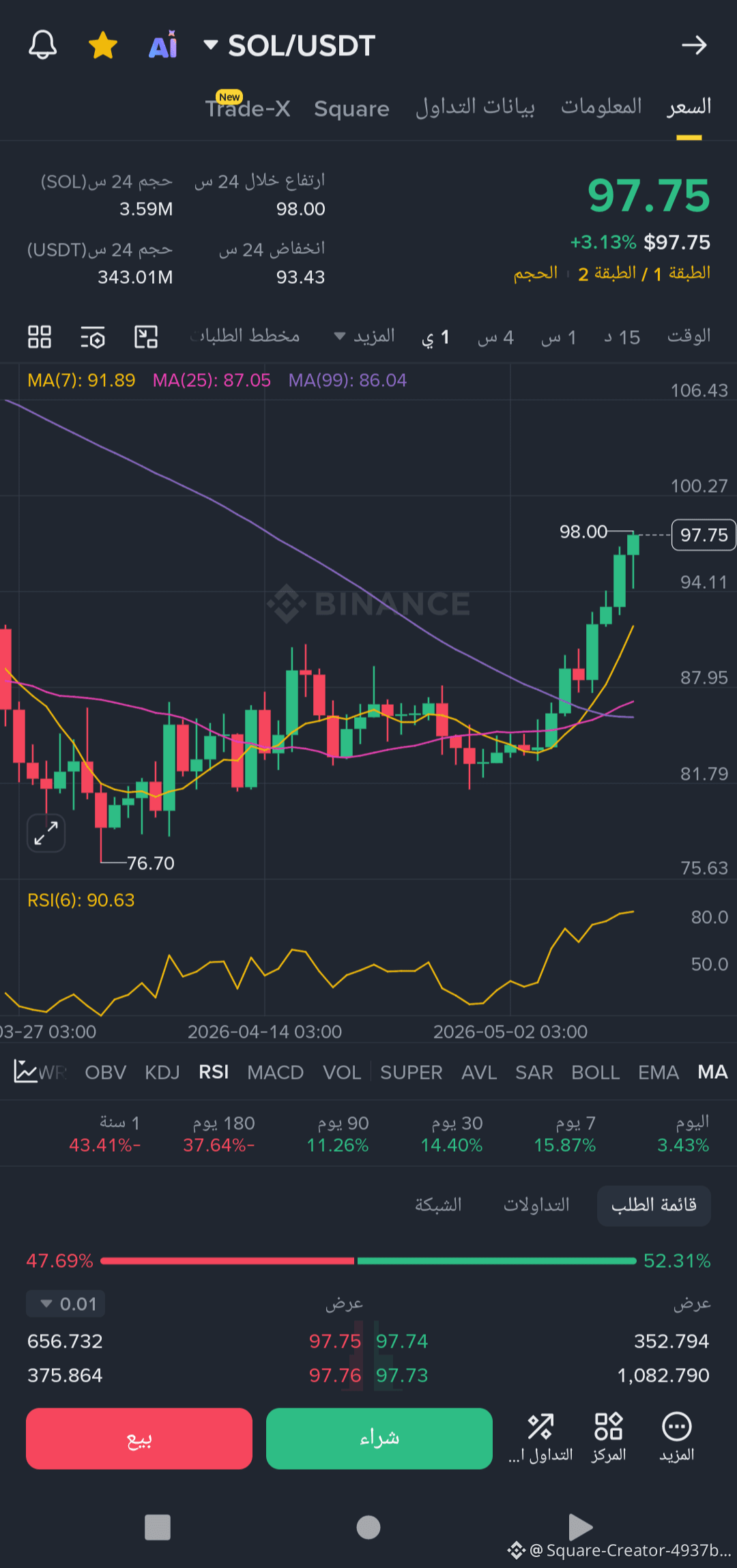
Task: Enable the KDJ indicator
Action: click(x=162, y=1073)
